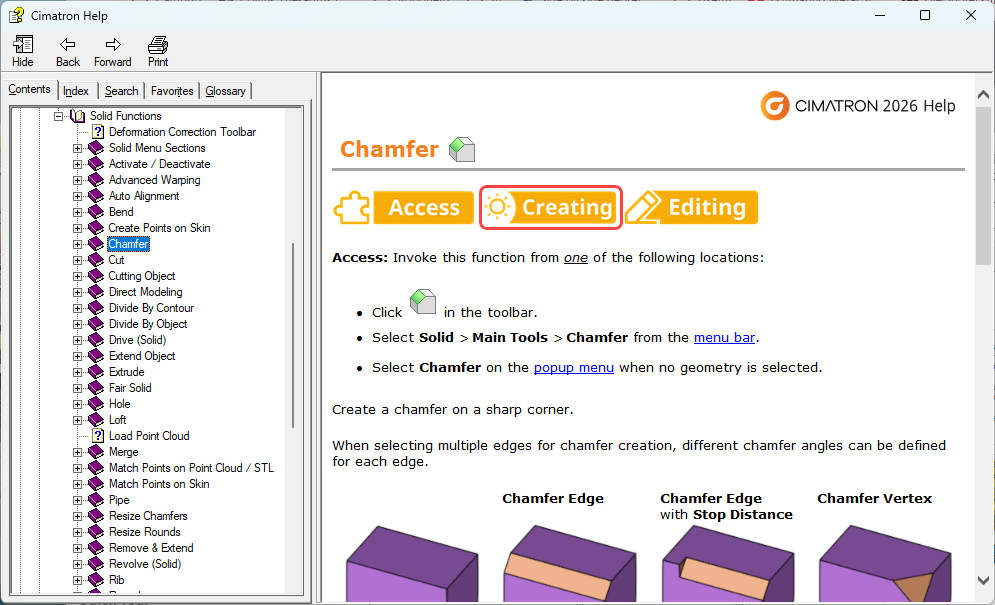Expand the Match Points on Skin node
The height and width of the screenshot is (605, 995).
(77, 484)
